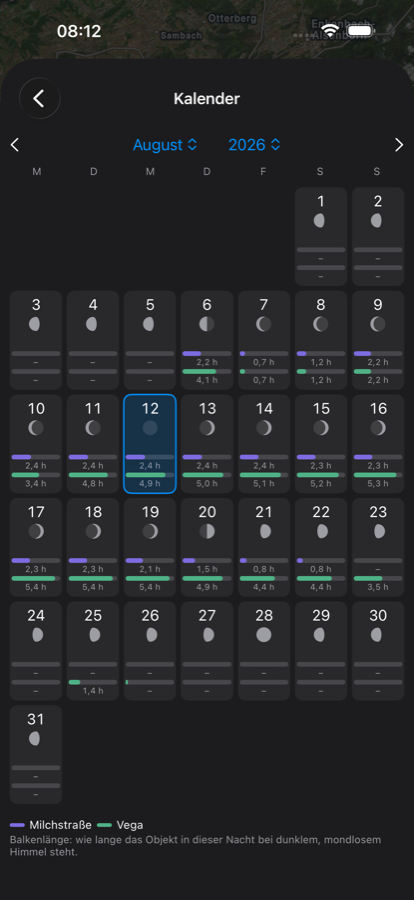Viewport: 414px width, 900px height.
Task: Click the '4,8 h' value on day 11
Action: coord(92,484)
